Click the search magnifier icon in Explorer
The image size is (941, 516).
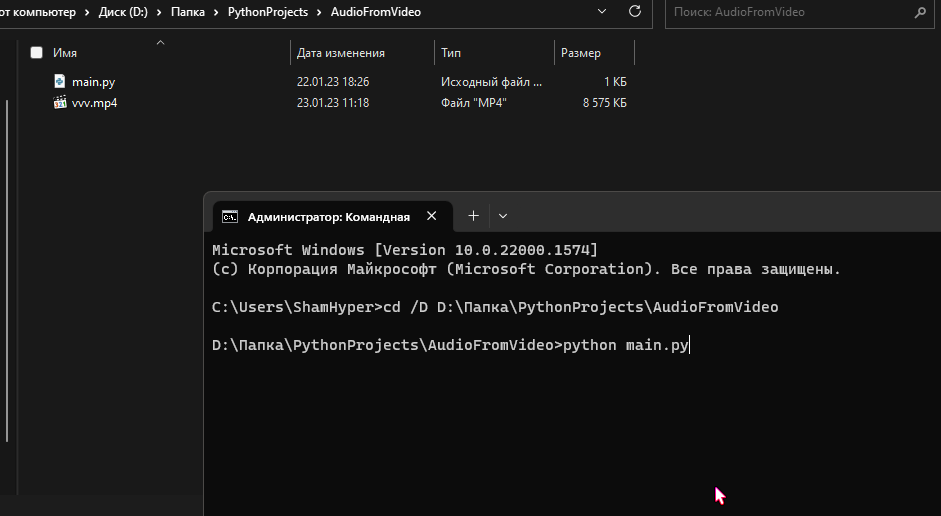pyautogui.click(x=920, y=12)
